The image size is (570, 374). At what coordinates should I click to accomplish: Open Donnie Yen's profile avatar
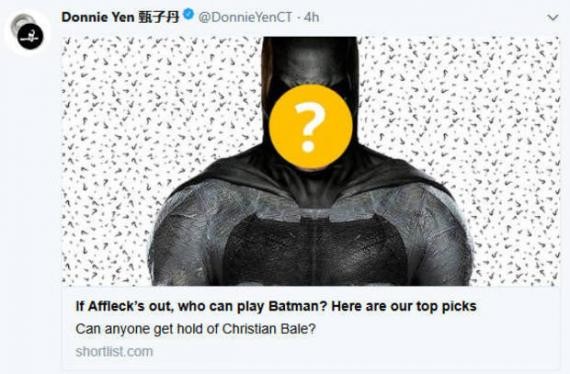28,32
